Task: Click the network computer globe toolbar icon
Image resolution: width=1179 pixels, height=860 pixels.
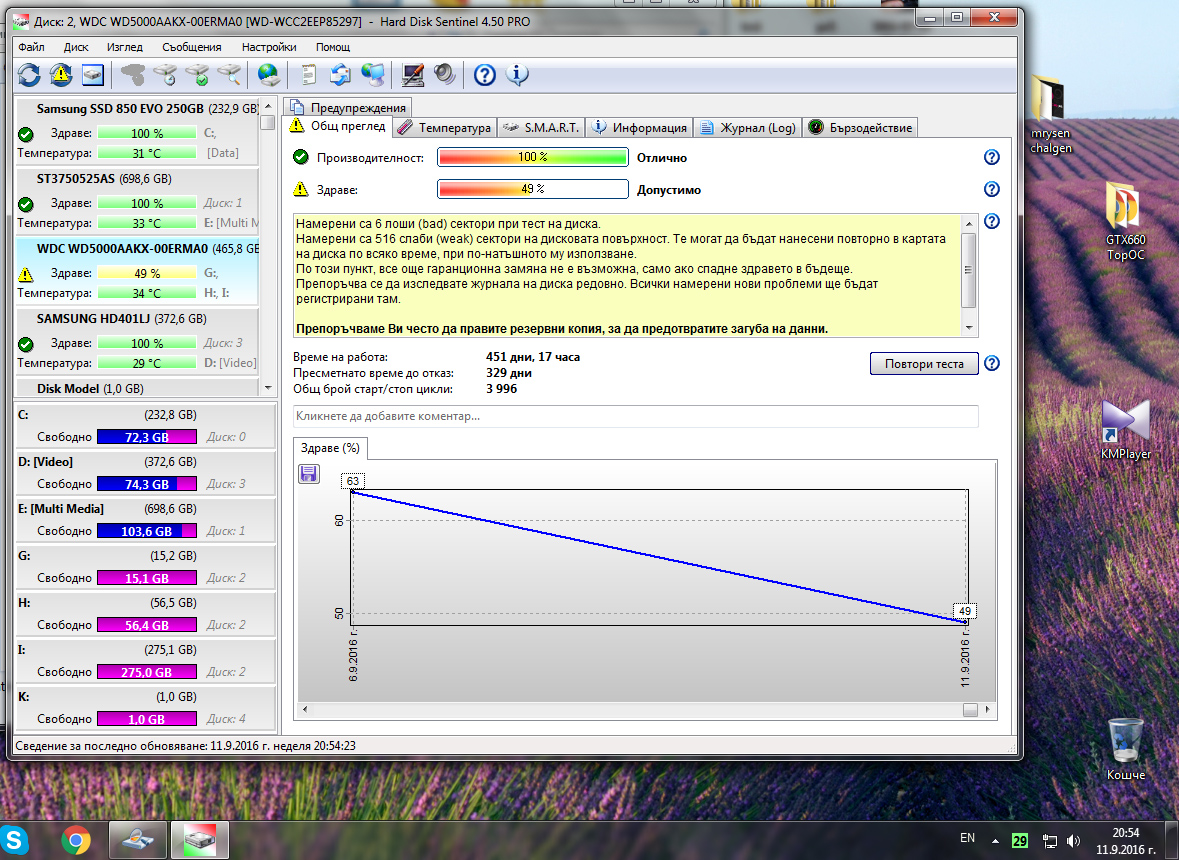Action: tap(373, 74)
